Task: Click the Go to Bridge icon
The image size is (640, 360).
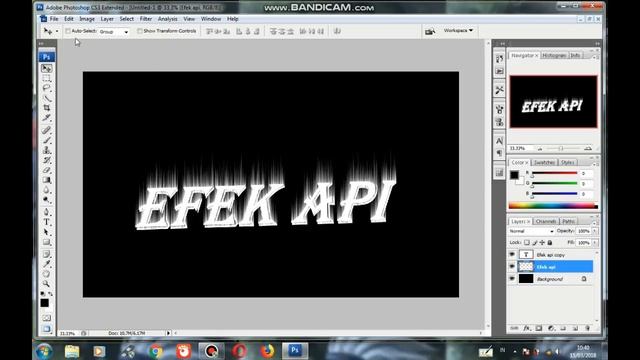Action: point(430,31)
